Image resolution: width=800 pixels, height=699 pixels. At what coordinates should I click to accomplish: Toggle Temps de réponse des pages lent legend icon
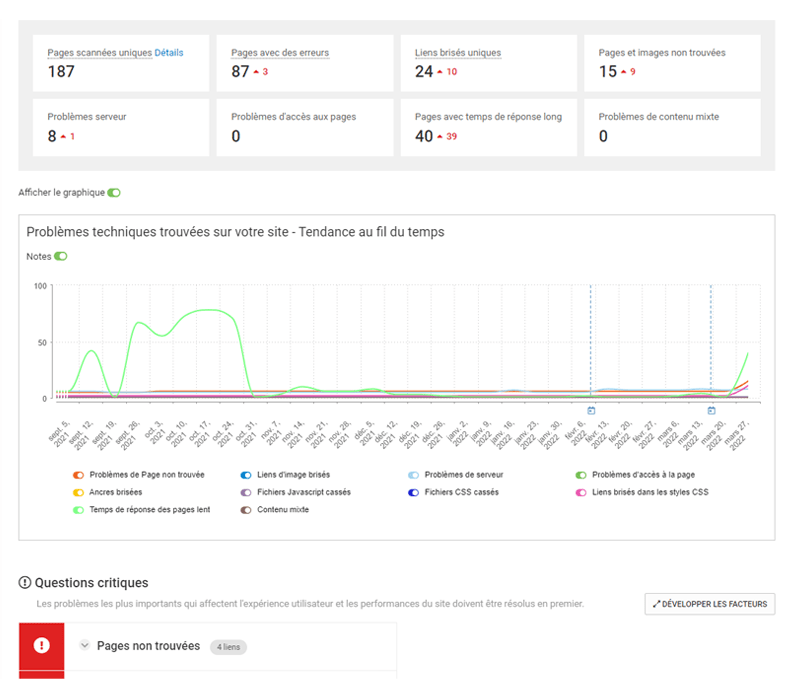point(79,509)
